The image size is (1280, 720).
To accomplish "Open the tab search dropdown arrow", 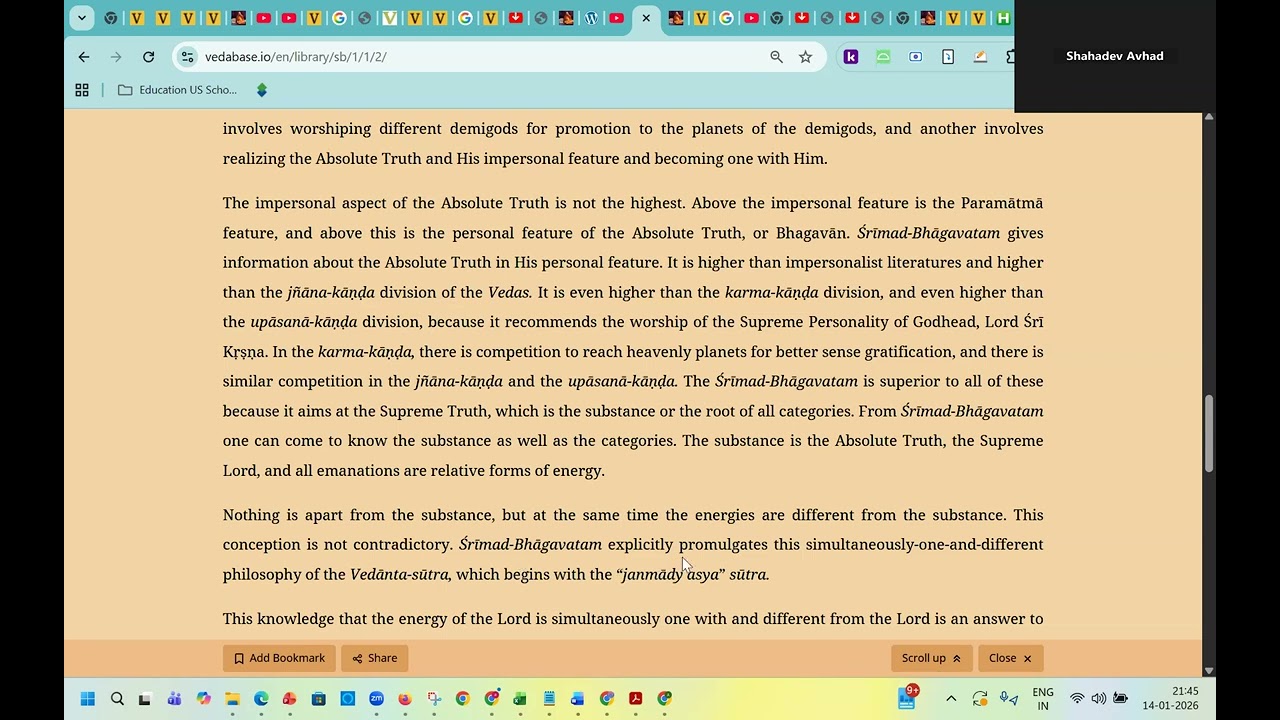I will tap(82, 17).
